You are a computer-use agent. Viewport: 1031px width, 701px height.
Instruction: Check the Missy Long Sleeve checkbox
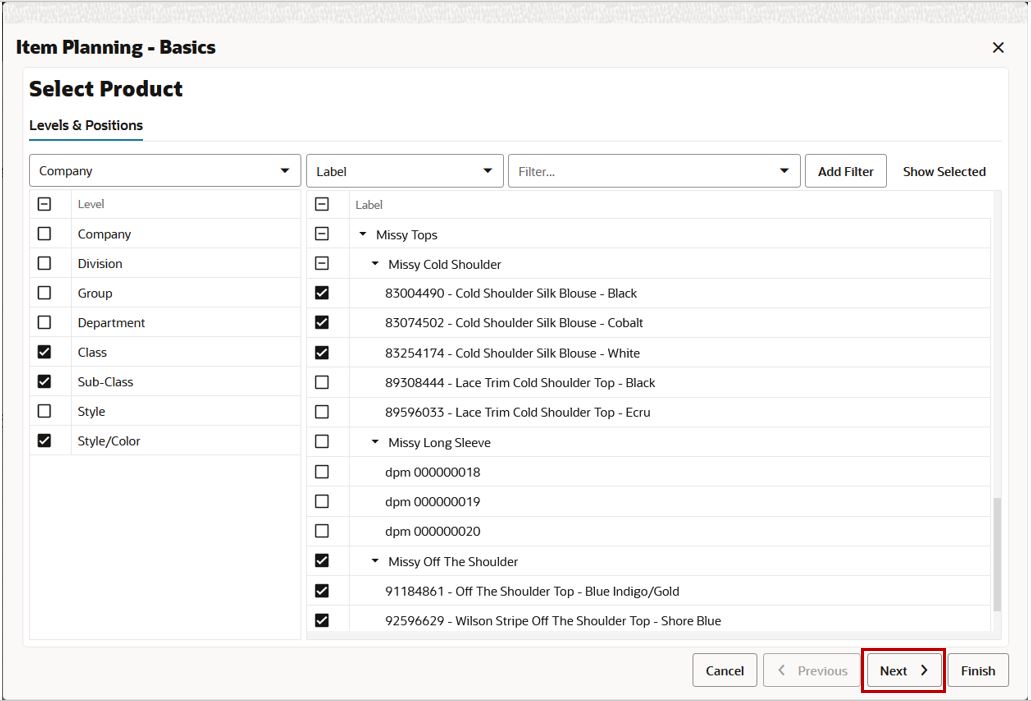coord(322,441)
